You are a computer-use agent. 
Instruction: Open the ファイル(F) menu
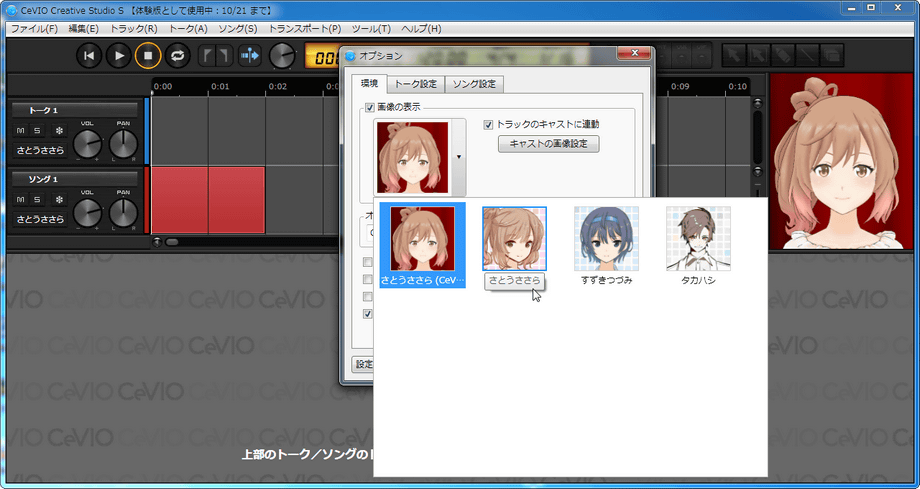tap(34, 28)
